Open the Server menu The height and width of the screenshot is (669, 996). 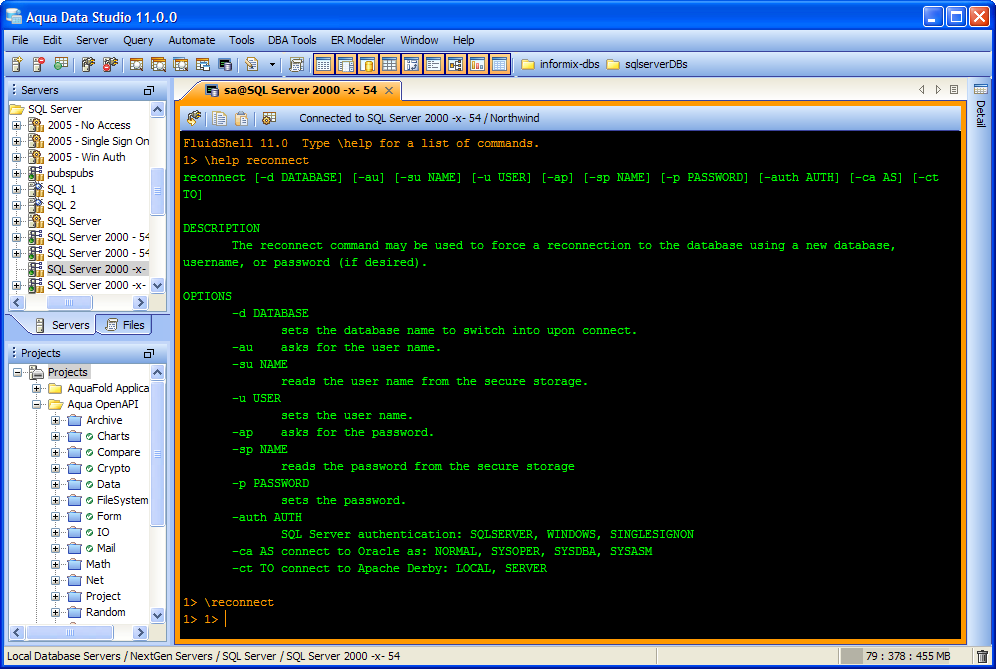point(92,40)
